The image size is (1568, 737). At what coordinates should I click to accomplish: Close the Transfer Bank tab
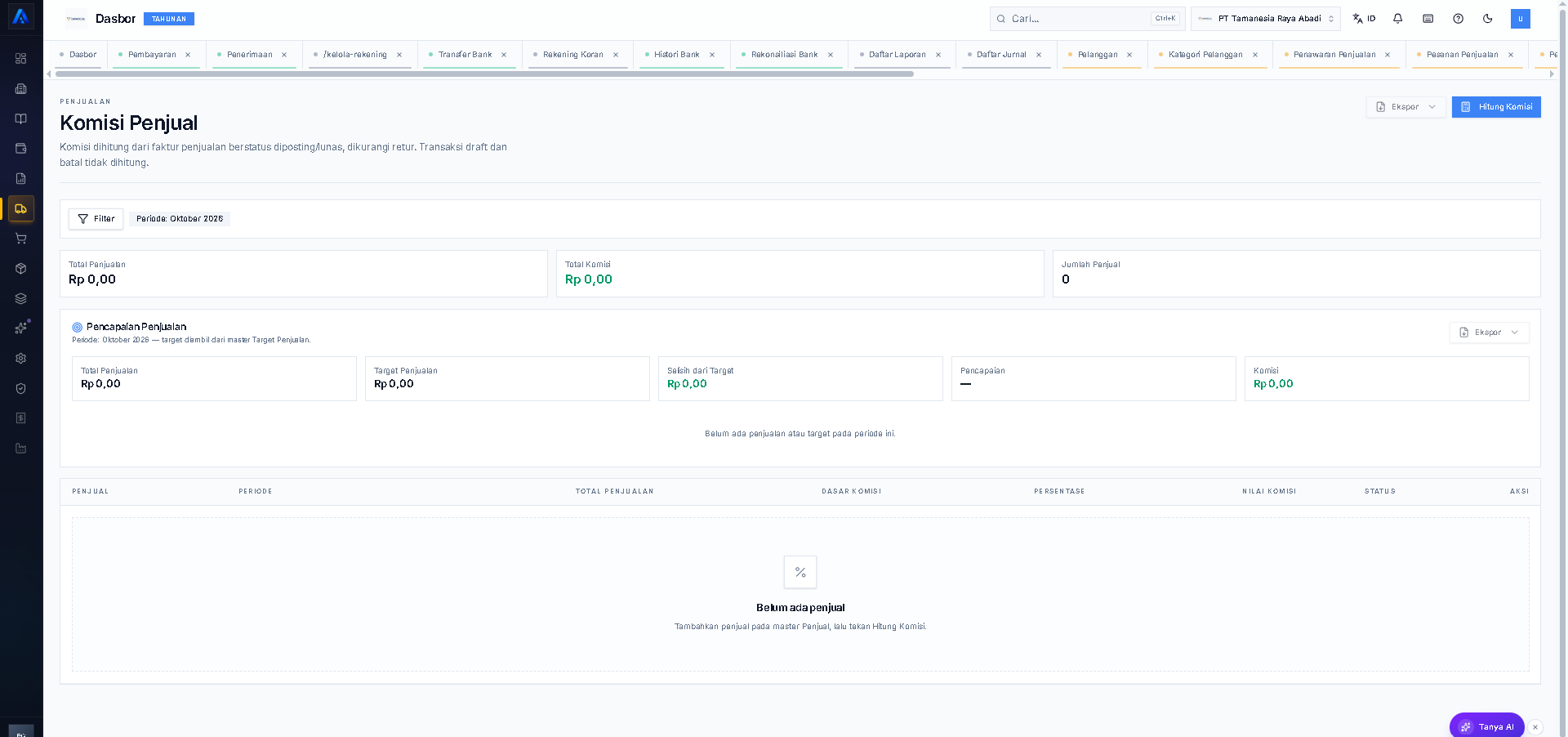[504, 55]
